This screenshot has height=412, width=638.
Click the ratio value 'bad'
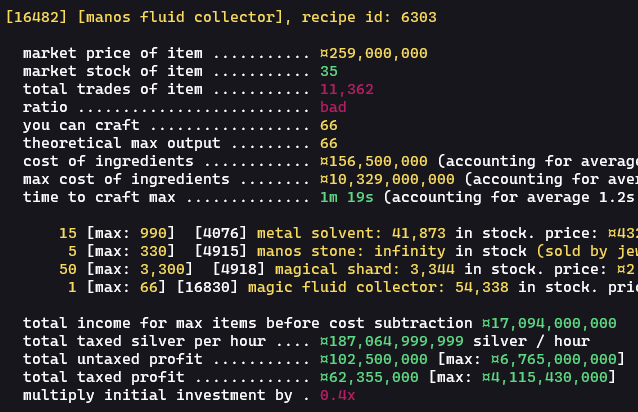click(x=333, y=107)
